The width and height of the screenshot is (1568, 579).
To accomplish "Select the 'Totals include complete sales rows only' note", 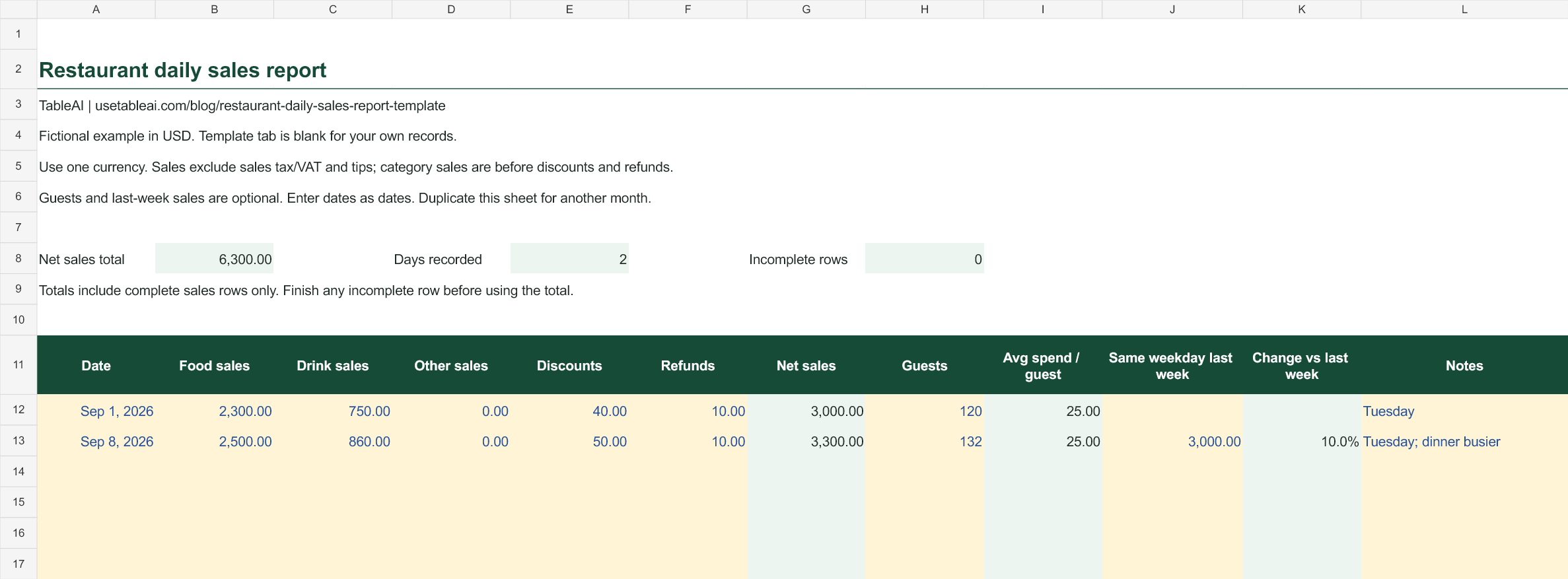I will (306, 290).
